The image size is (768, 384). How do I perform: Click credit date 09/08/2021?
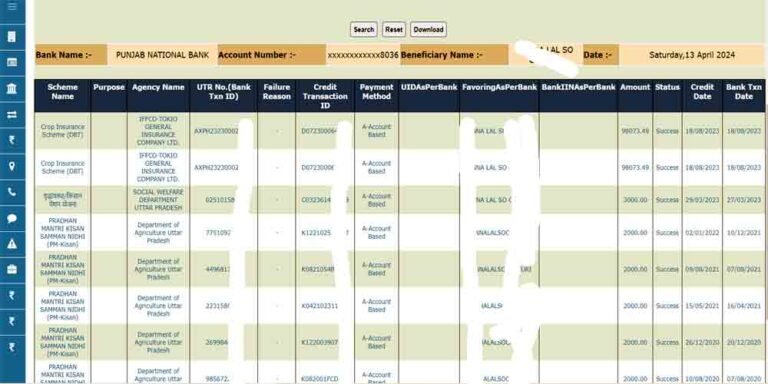point(702,269)
